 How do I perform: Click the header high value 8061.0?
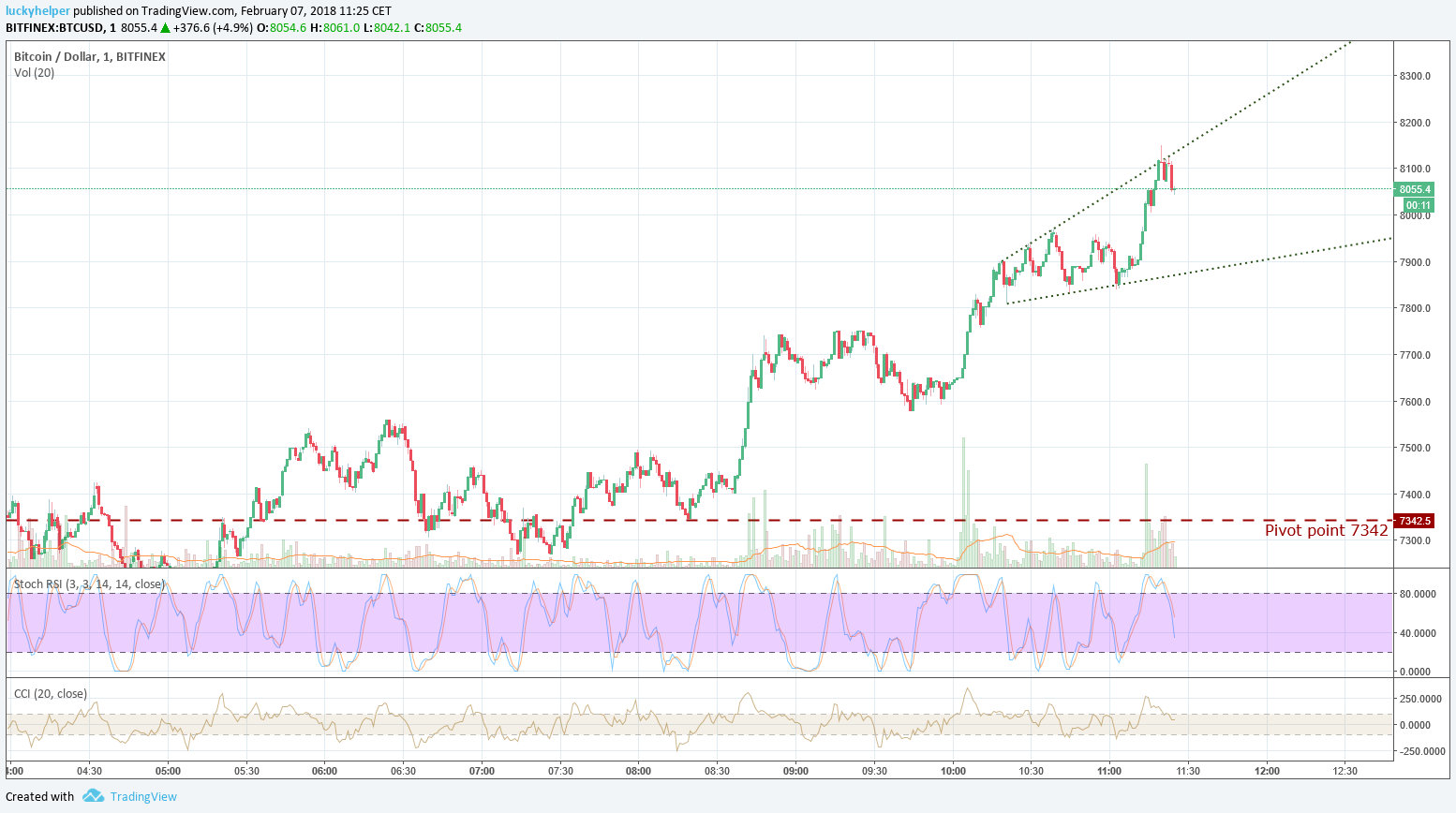(x=341, y=28)
